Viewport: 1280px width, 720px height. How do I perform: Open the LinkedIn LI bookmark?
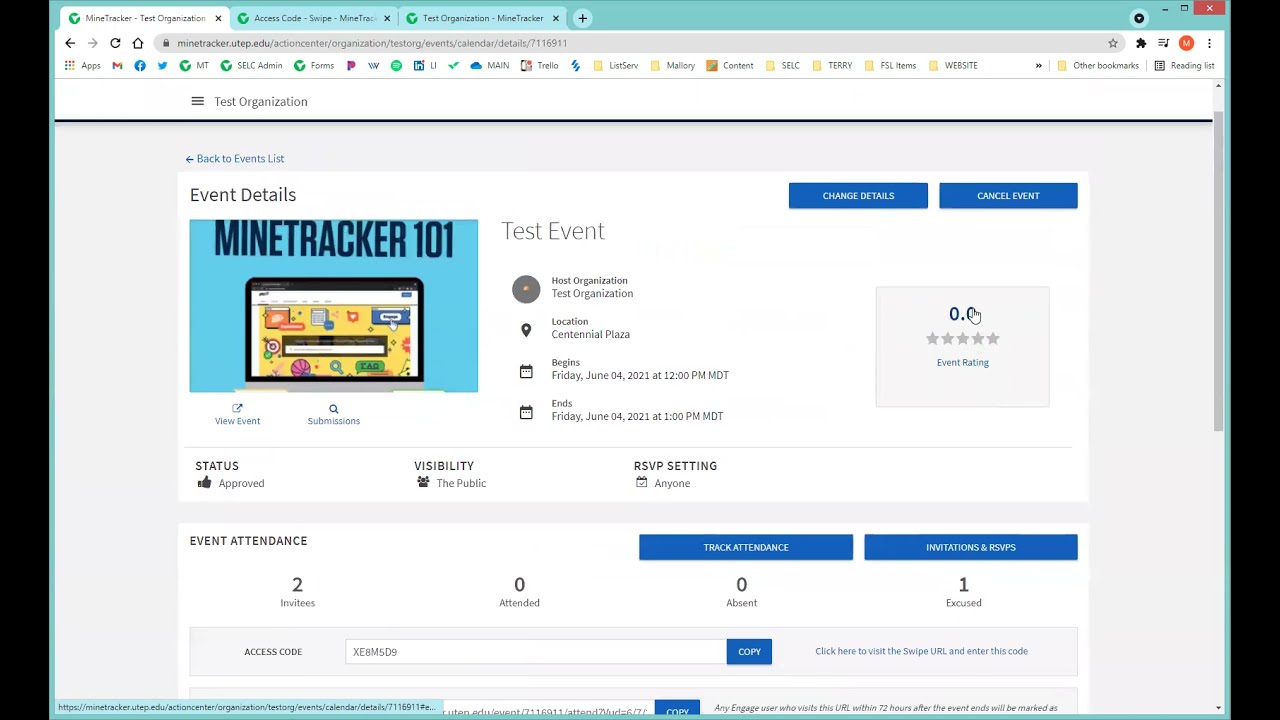click(x=425, y=66)
